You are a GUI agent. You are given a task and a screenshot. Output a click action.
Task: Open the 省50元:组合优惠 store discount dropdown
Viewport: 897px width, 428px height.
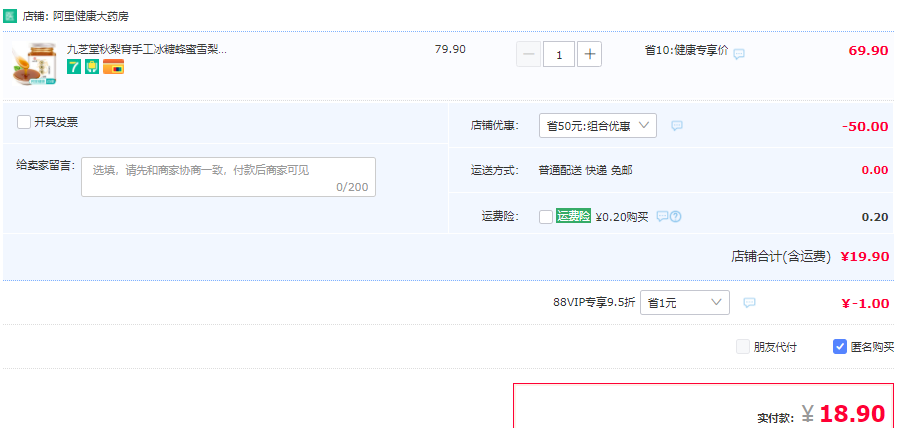pyautogui.click(x=598, y=125)
